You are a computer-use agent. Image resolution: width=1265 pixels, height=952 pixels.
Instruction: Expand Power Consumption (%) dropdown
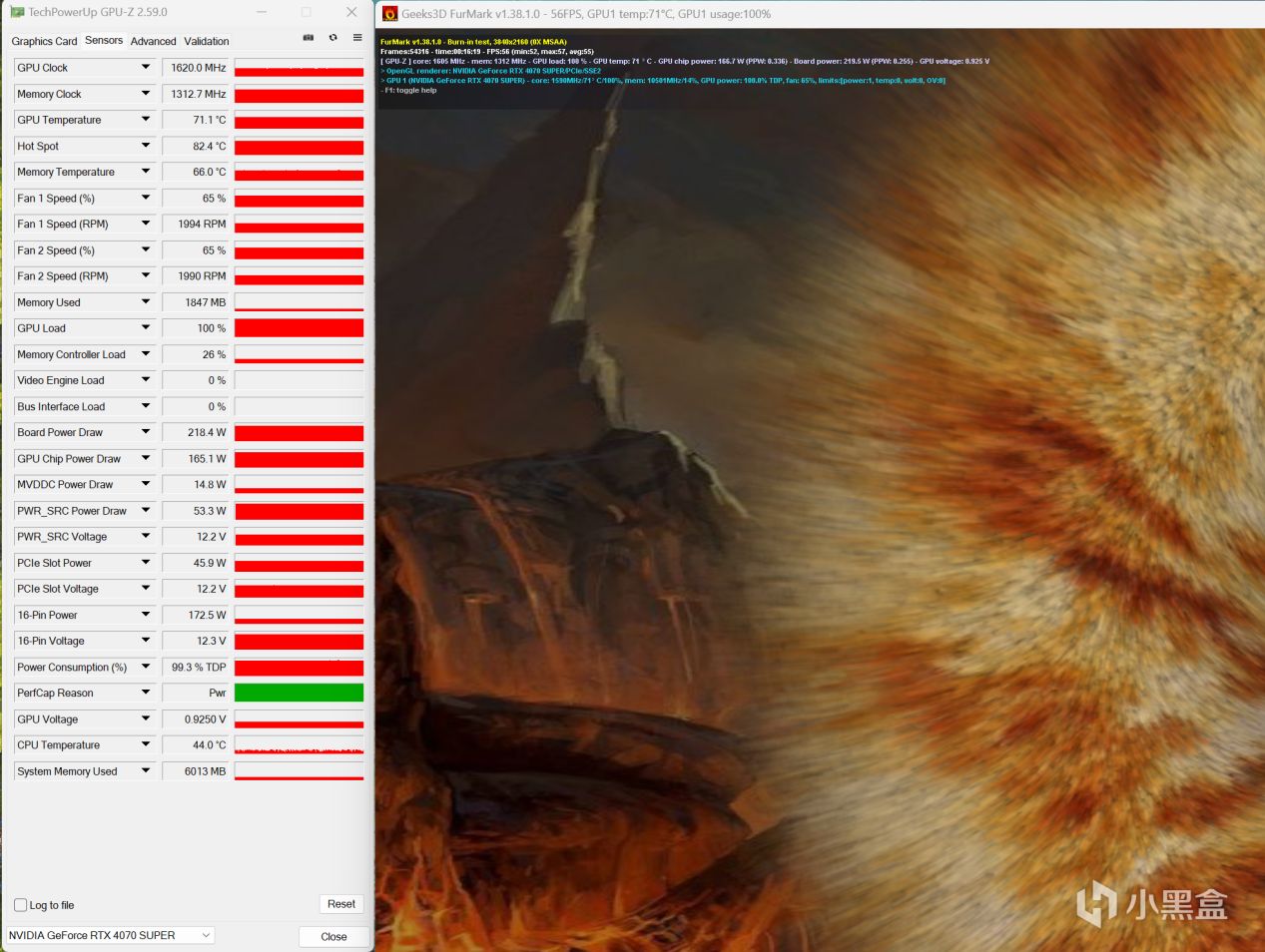pos(146,667)
